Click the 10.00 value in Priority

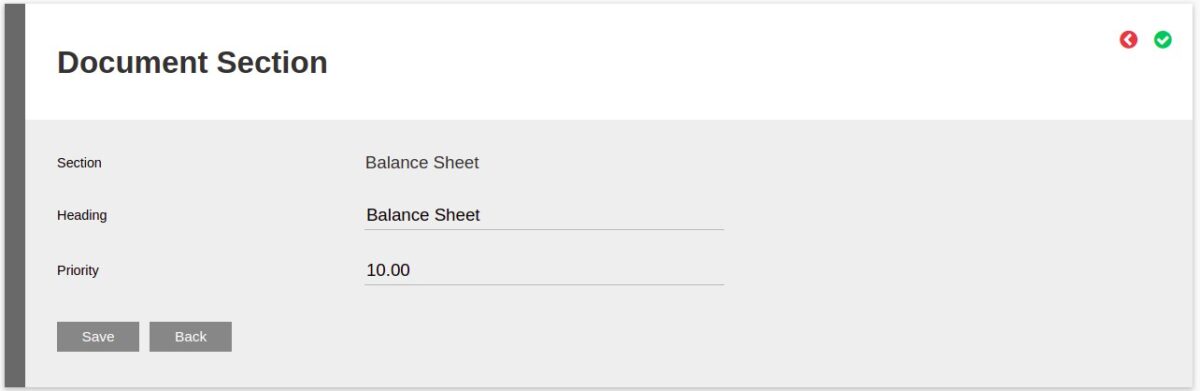(388, 270)
